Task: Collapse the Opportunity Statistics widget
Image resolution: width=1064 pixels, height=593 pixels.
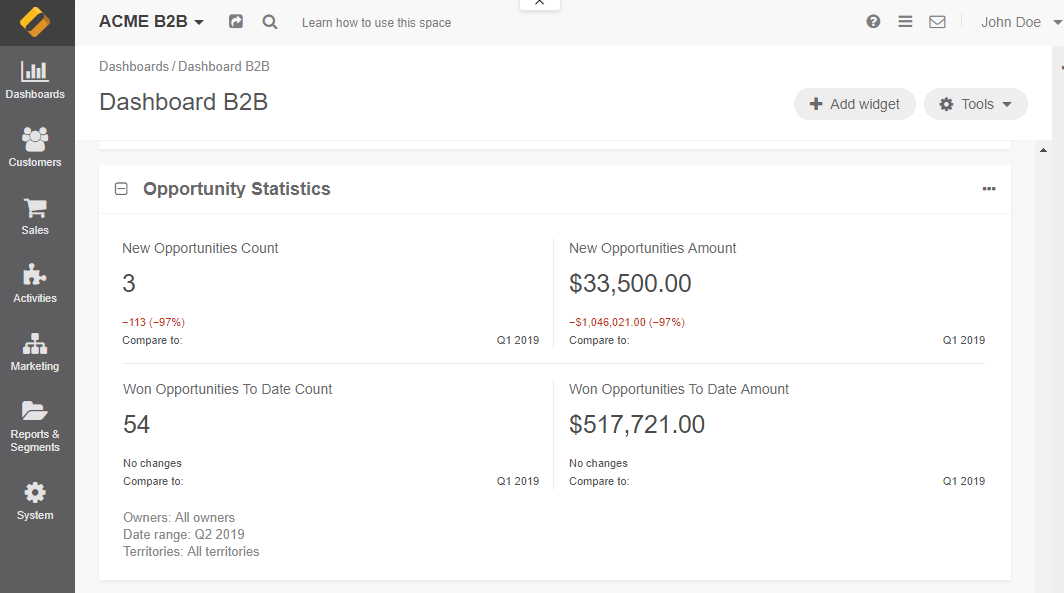Action: click(x=121, y=189)
